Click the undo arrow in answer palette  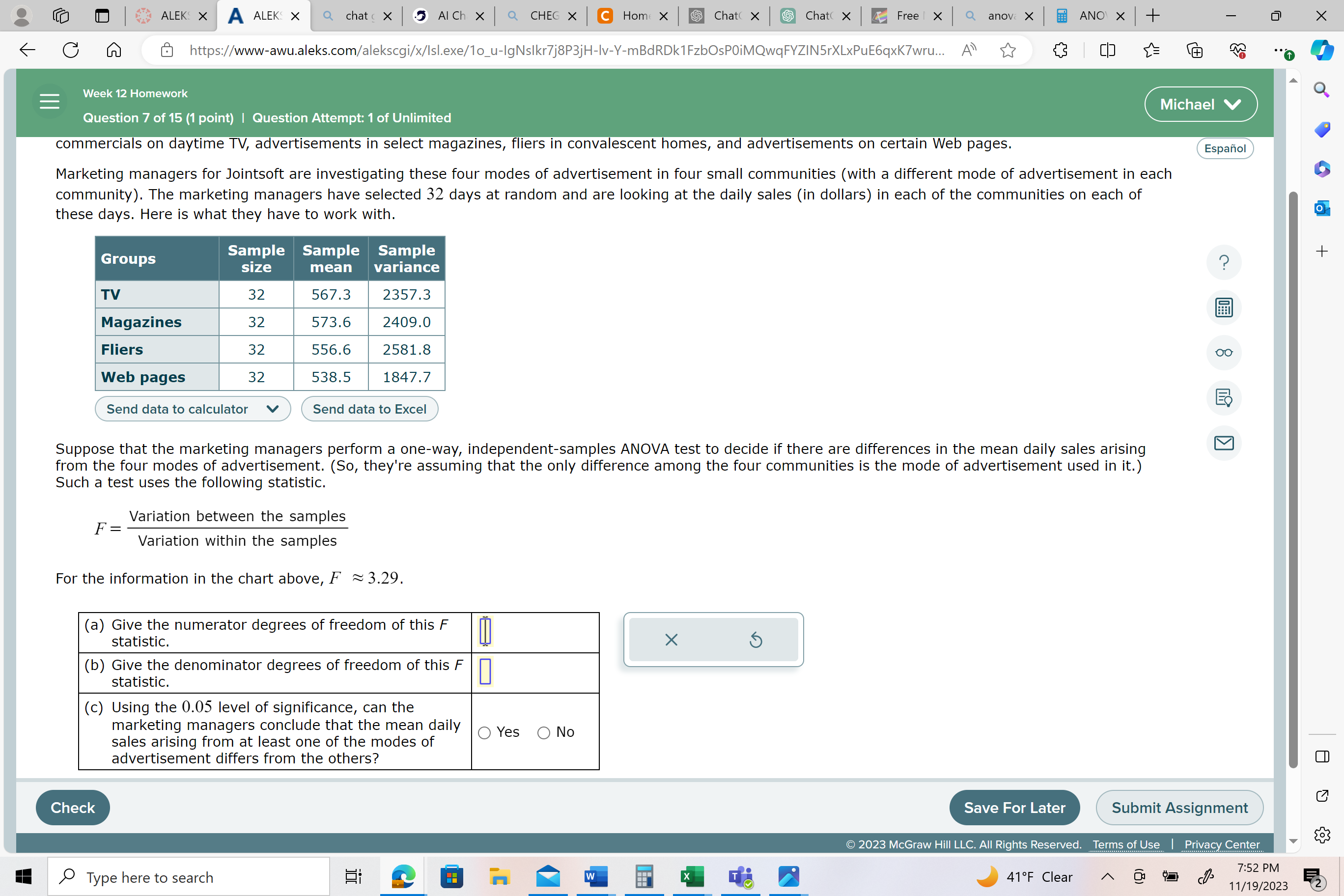[x=756, y=640]
